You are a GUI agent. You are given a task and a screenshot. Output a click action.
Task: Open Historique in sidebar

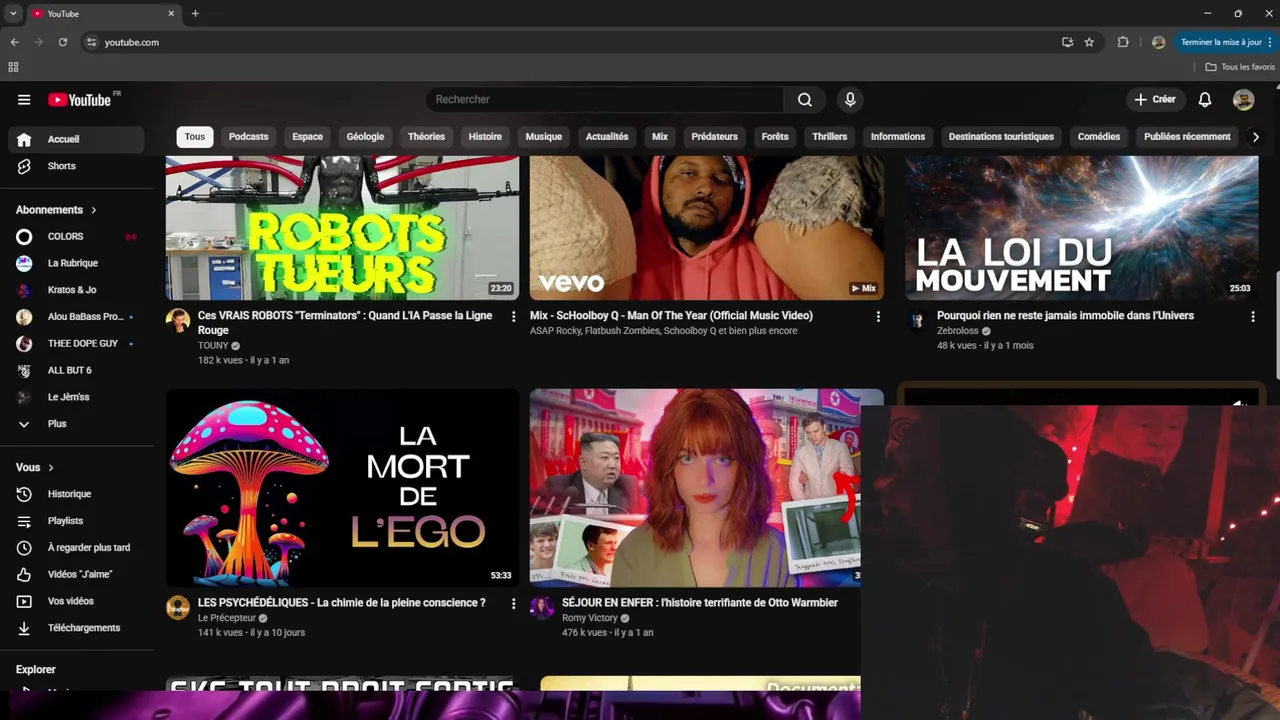pos(75,494)
